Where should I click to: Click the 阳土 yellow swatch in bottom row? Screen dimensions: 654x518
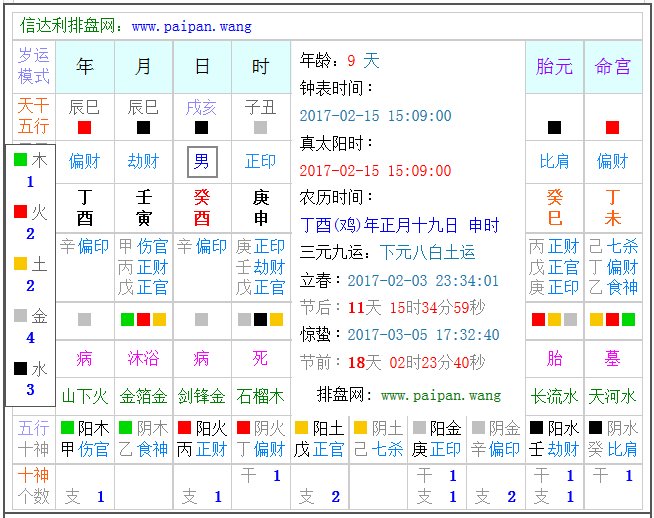(x=301, y=427)
